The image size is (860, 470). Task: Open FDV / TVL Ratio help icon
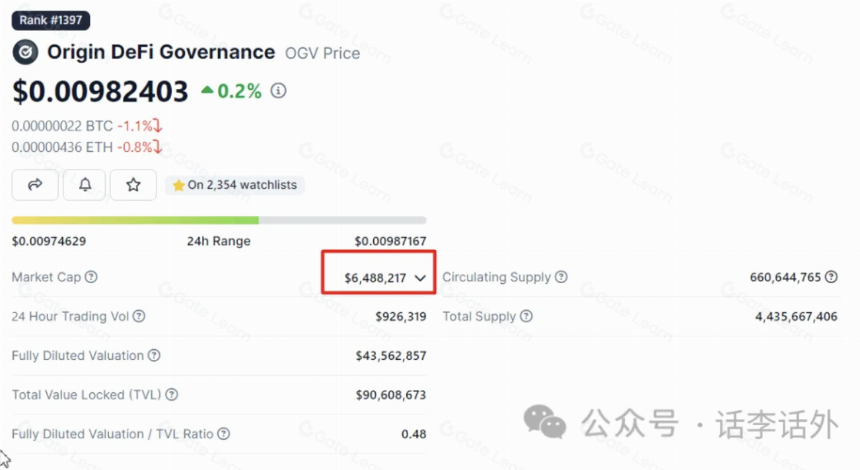tap(223, 434)
